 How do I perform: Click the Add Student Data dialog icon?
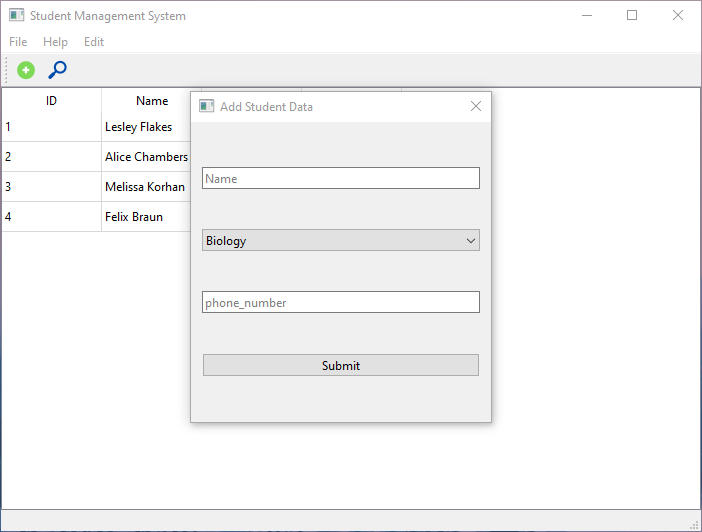pos(206,107)
